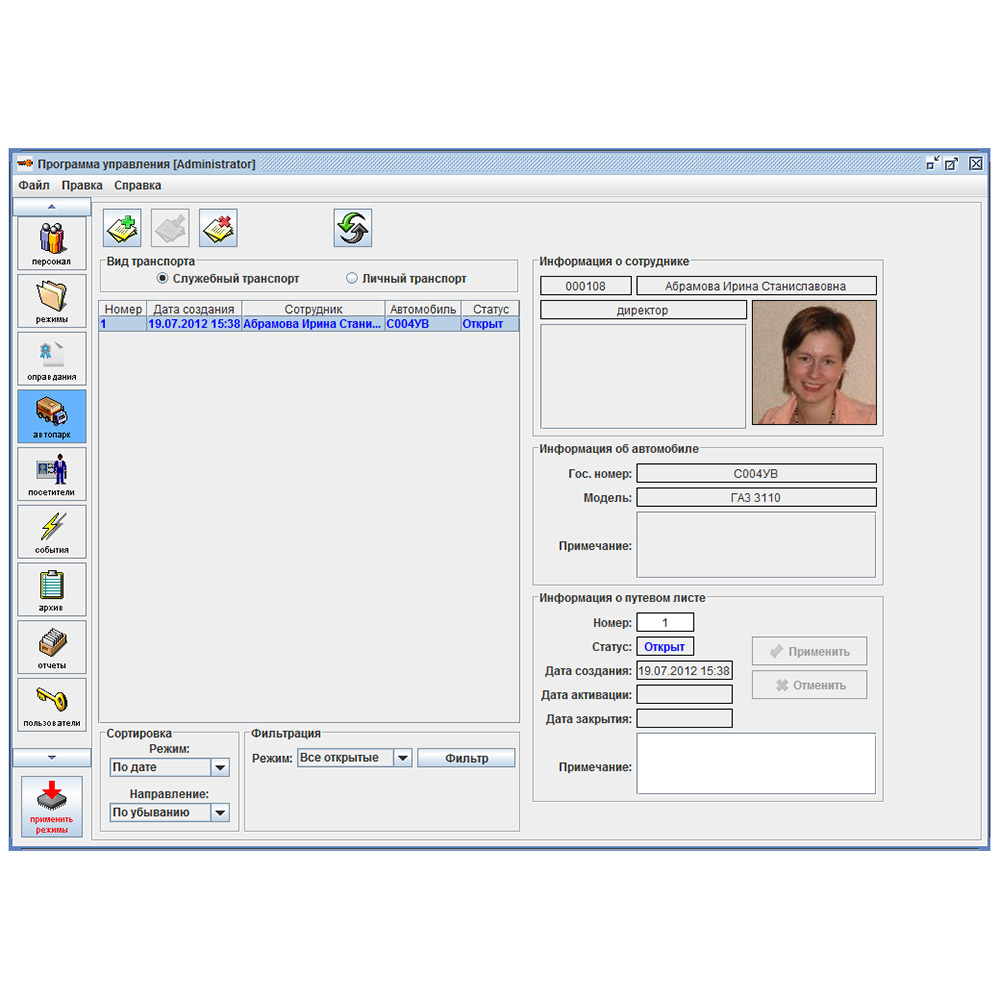The width and height of the screenshot is (1000, 1000).
Task: Open the персонал section in sidebar
Action: 52,243
